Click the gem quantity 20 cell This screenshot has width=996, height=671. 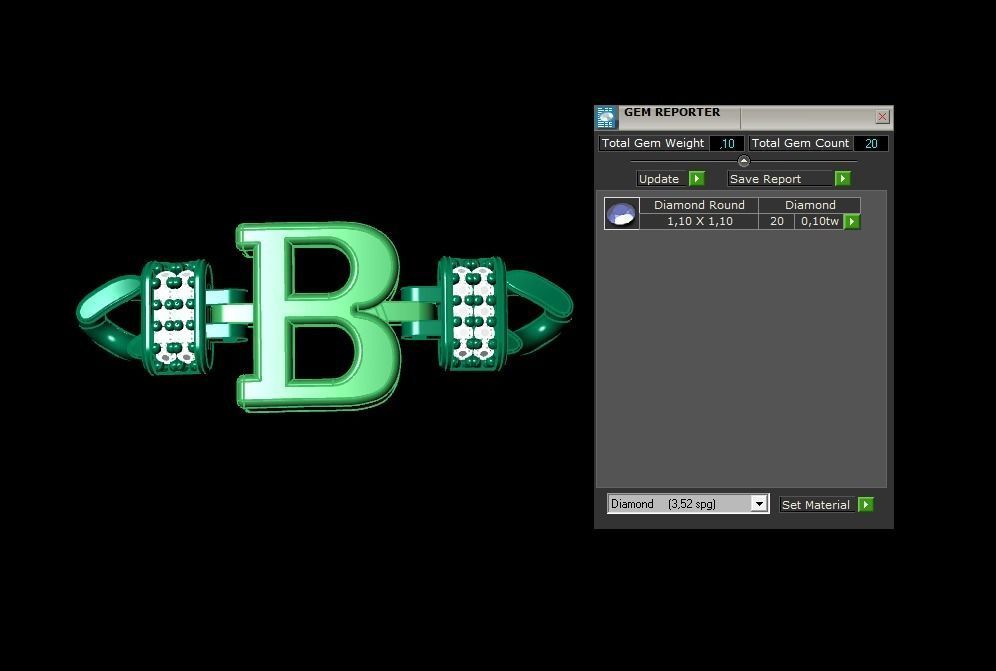point(776,221)
